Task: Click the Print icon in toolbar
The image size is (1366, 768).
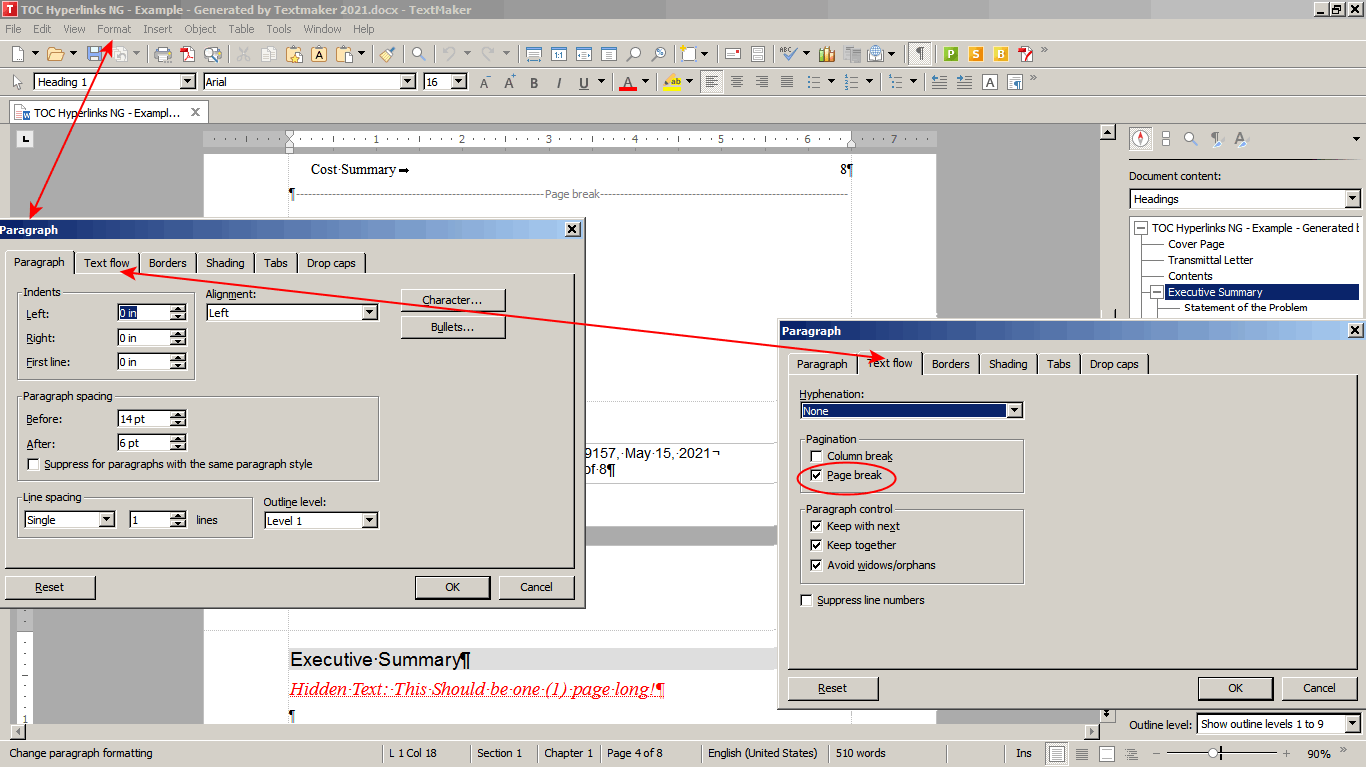Action: point(163,54)
